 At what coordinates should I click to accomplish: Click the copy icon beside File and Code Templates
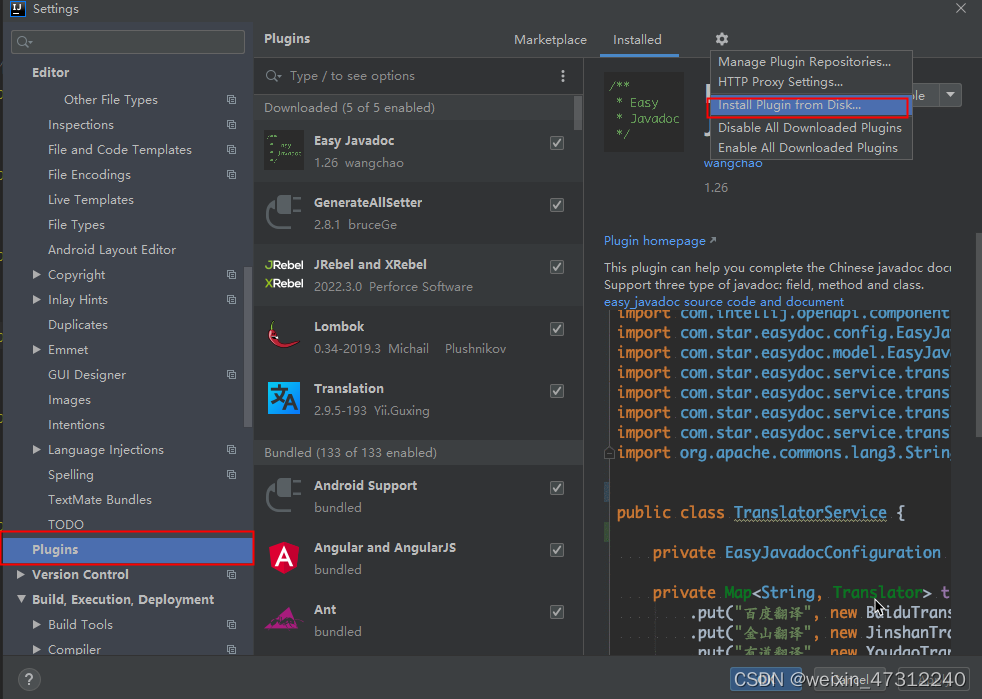pos(232,150)
